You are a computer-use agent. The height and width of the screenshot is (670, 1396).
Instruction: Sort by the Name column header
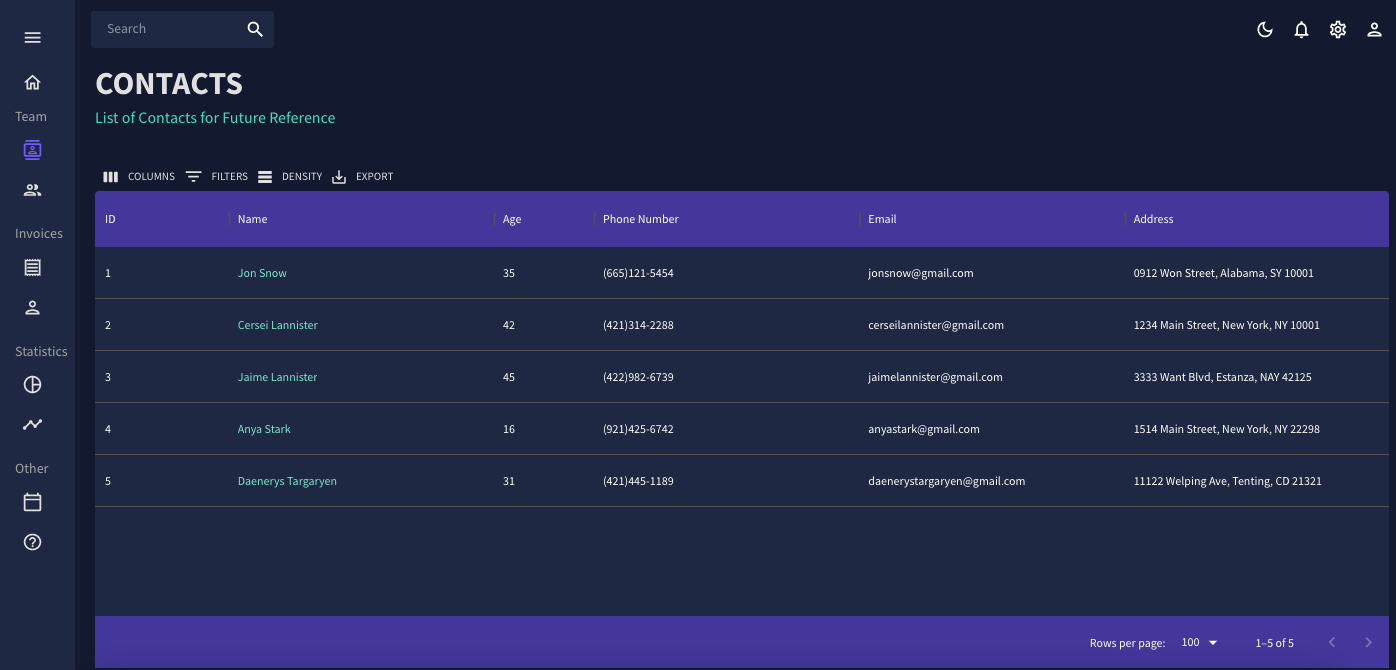click(x=252, y=219)
